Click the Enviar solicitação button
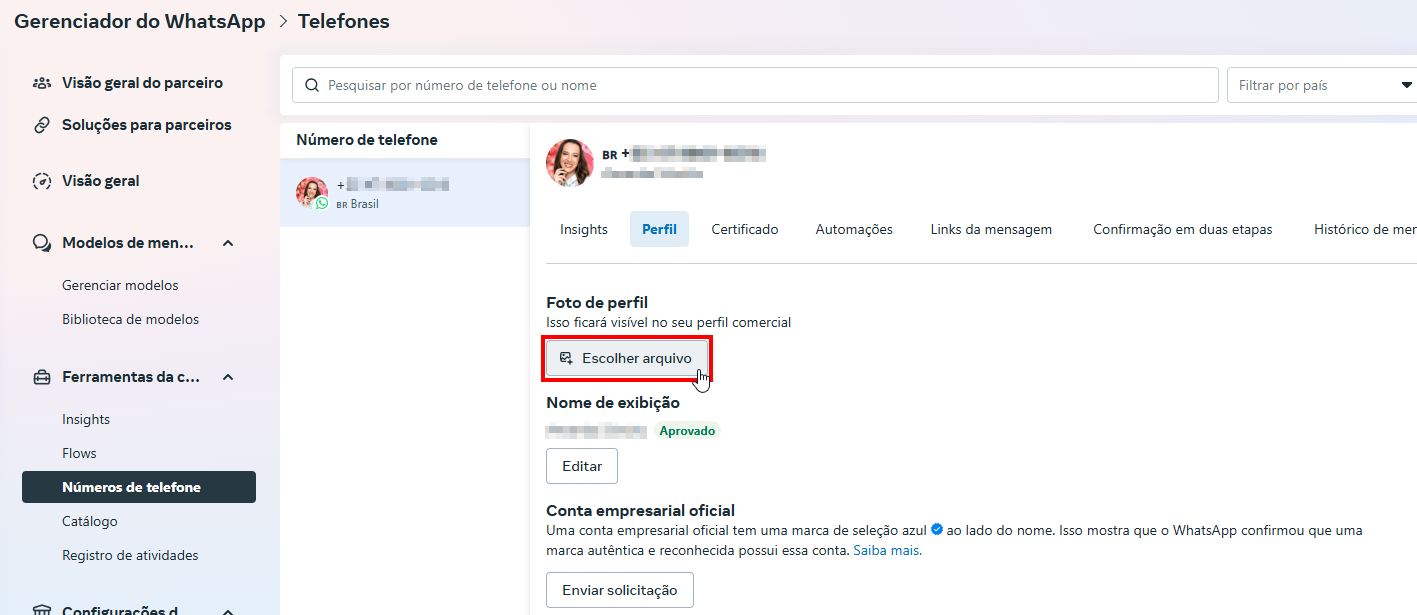 click(620, 590)
